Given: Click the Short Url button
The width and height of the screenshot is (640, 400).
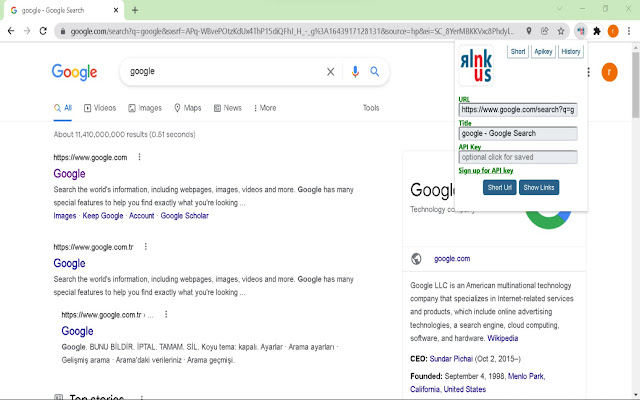Looking at the screenshot, I should [500, 188].
